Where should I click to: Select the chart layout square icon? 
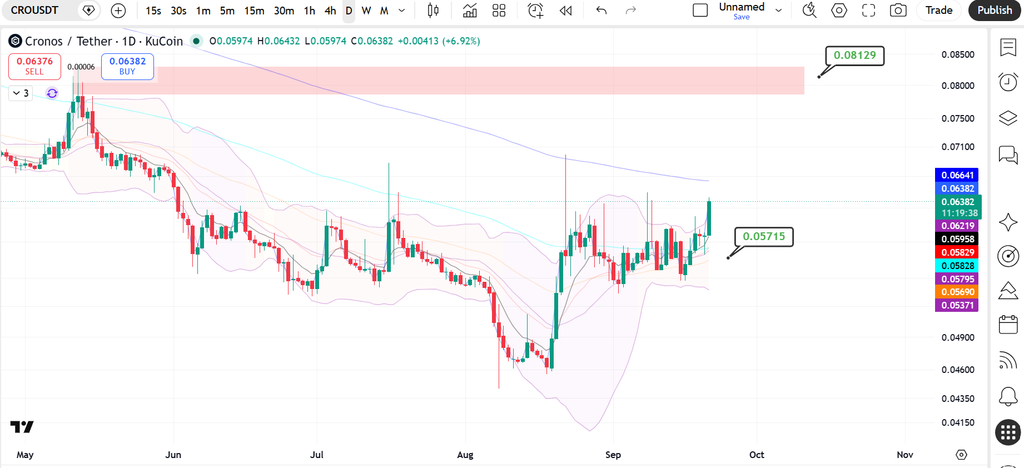(x=700, y=10)
